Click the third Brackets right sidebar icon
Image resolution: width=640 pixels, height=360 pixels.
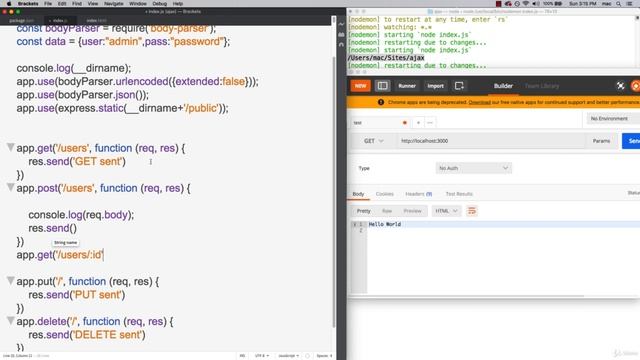point(342,44)
